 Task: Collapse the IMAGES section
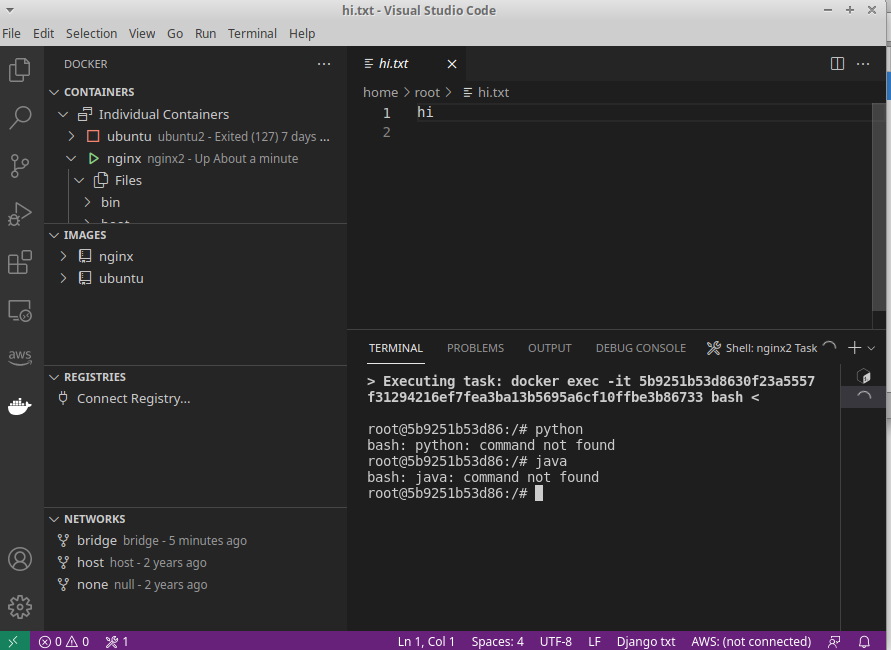[x=54, y=235]
